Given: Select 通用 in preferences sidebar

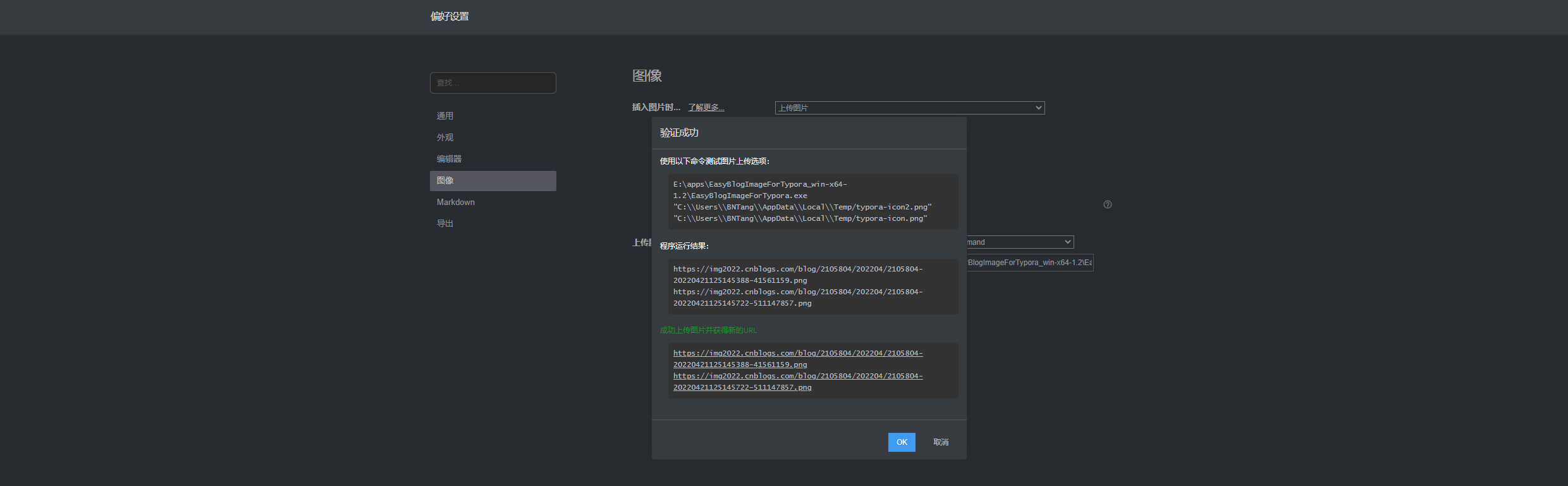Looking at the screenshot, I should coord(493,116).
